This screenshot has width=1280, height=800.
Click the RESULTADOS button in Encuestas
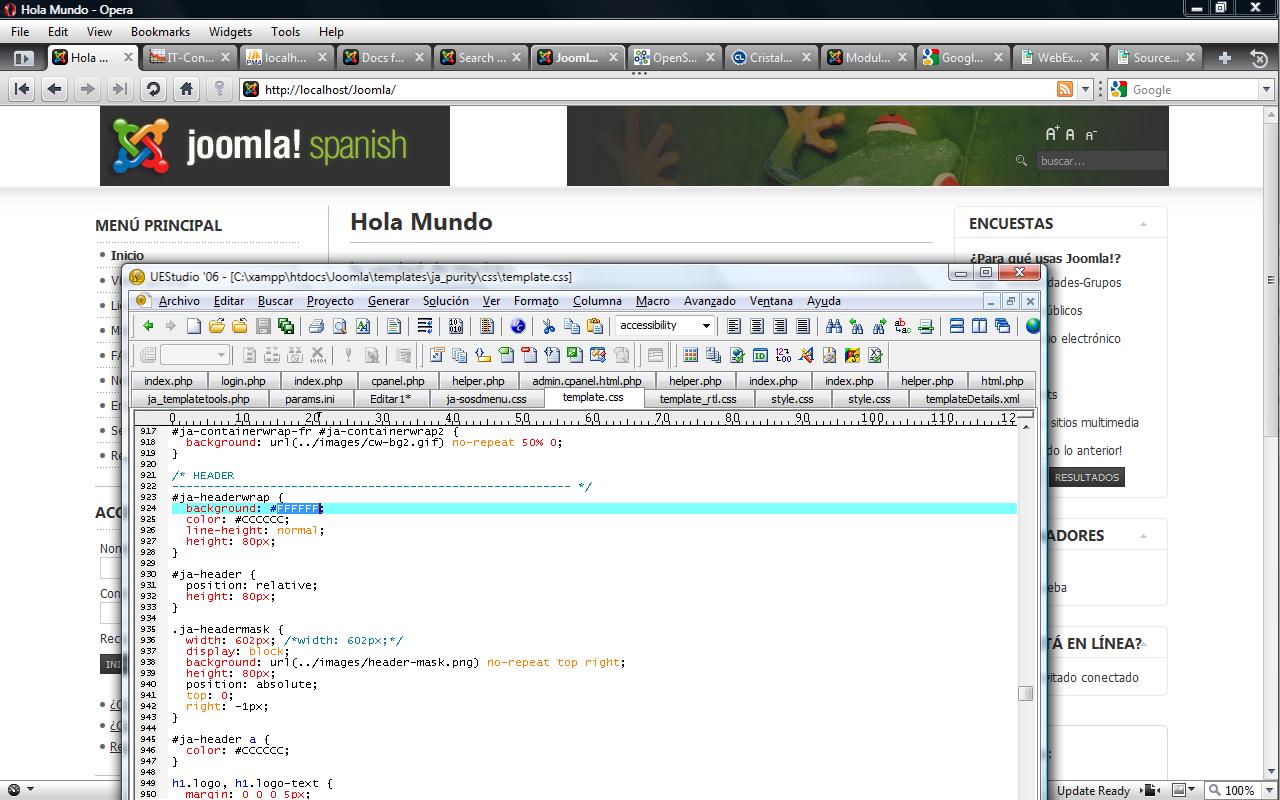[x=1086, y=477]
